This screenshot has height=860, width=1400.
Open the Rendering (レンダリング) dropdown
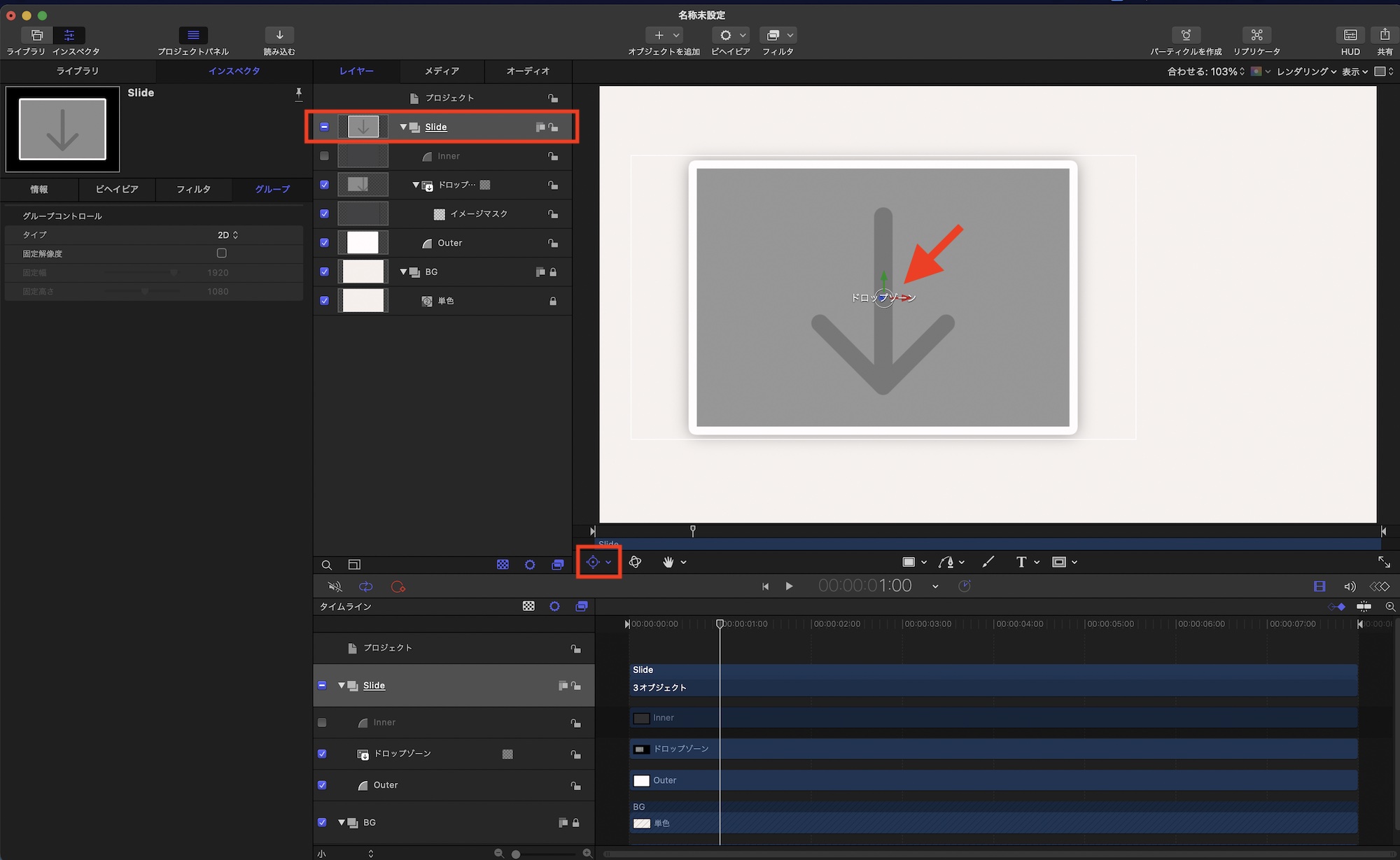(x=1306, y=71)
